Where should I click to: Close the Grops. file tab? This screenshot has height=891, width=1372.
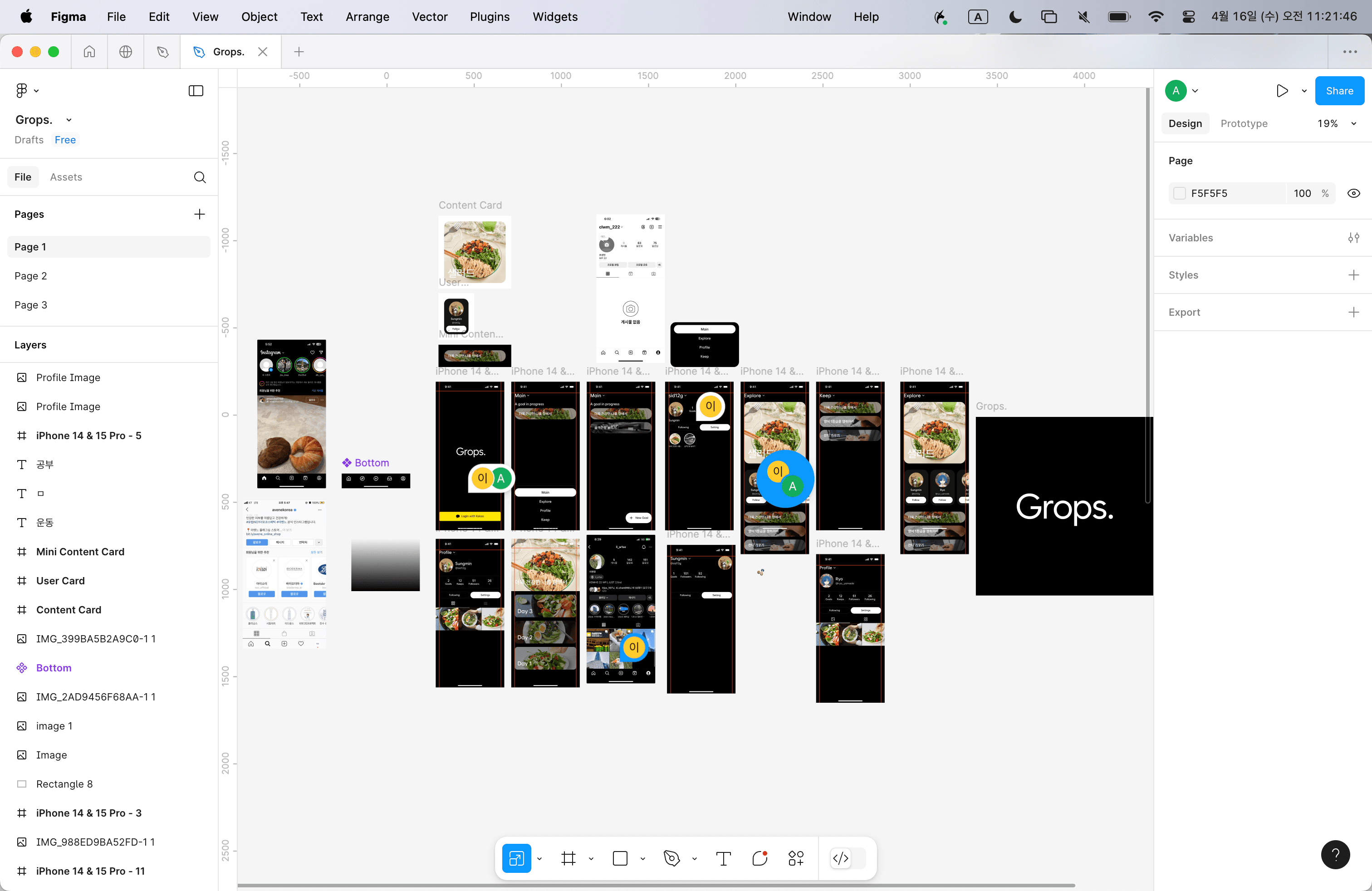tap(263, 52)
